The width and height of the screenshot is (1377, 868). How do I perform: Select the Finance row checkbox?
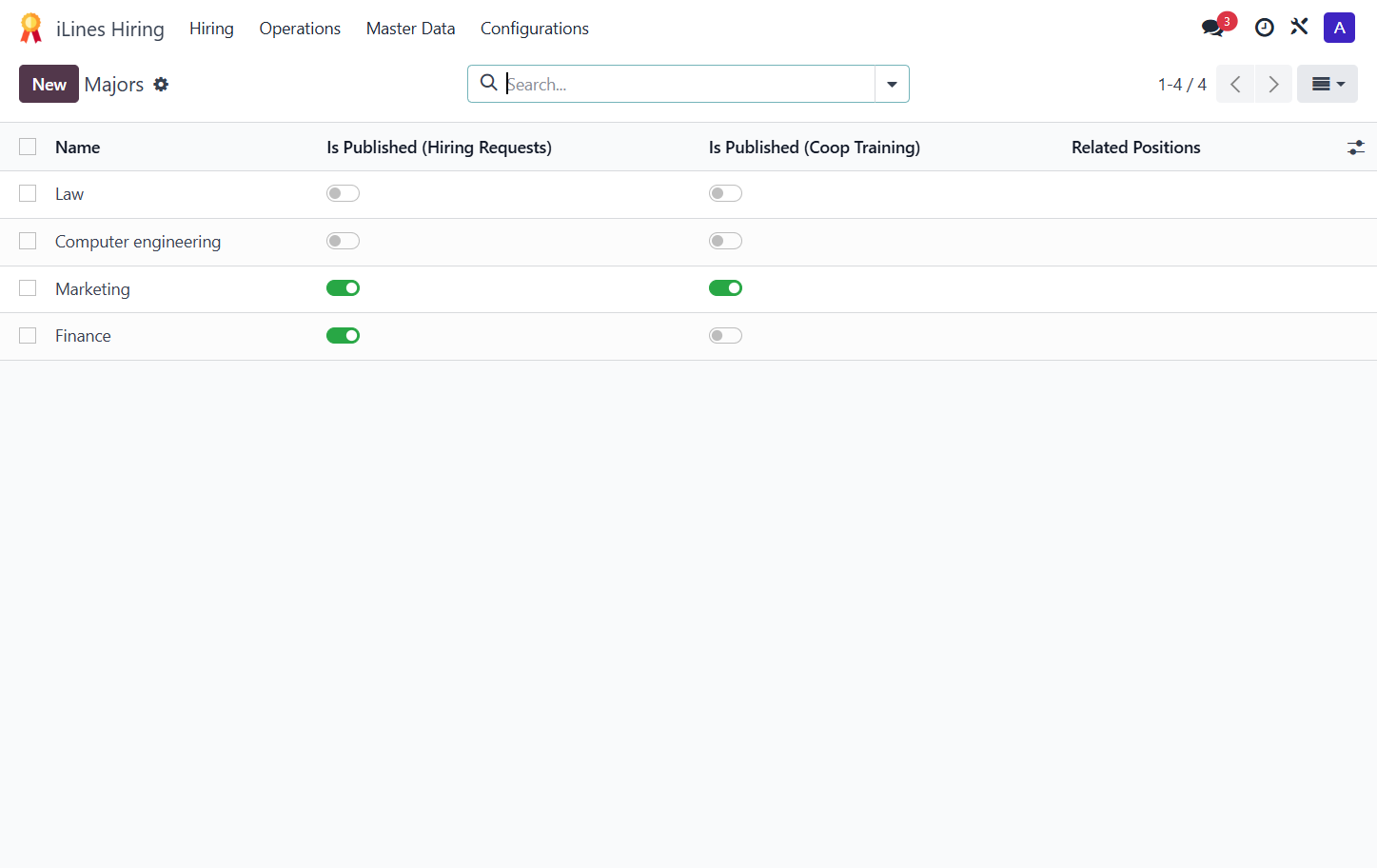pyautogui.click(x=28, y=336)
